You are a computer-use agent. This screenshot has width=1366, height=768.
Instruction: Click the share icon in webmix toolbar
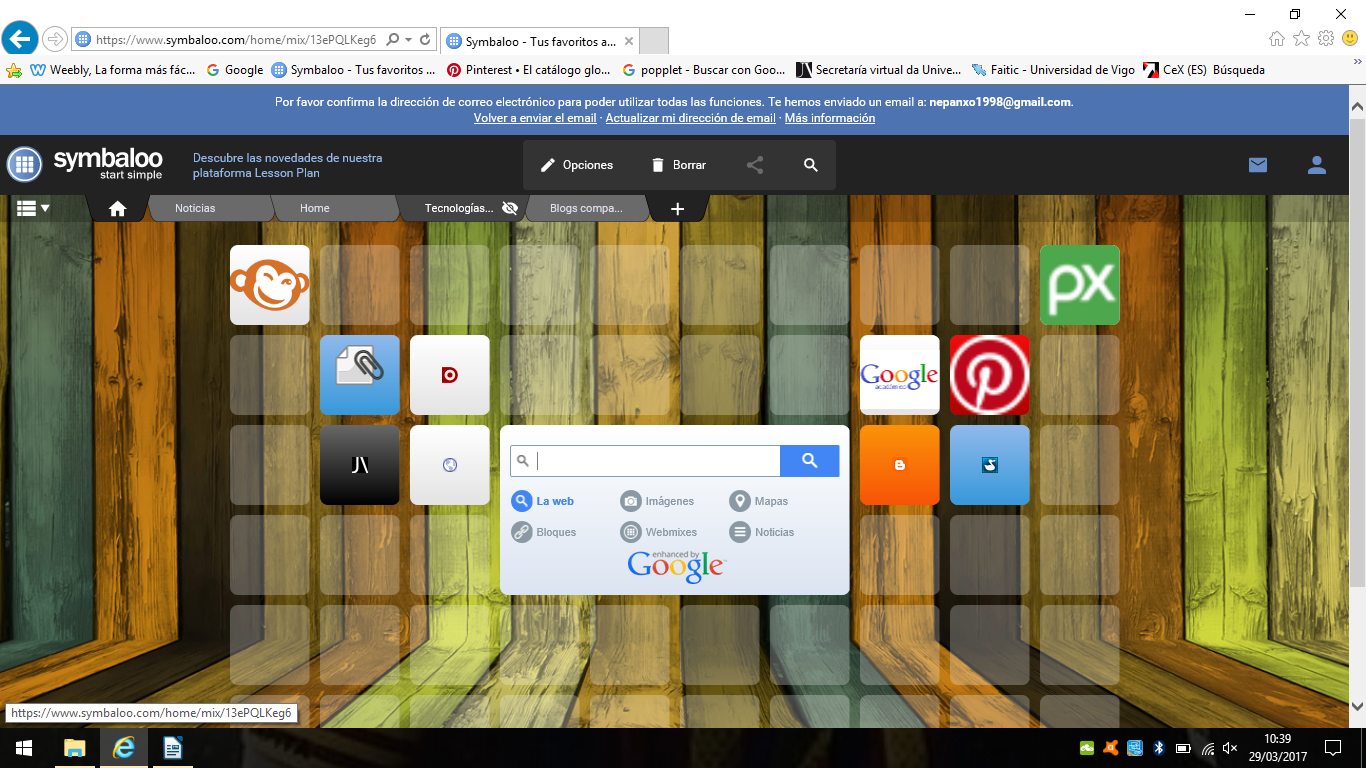[755, 165]
